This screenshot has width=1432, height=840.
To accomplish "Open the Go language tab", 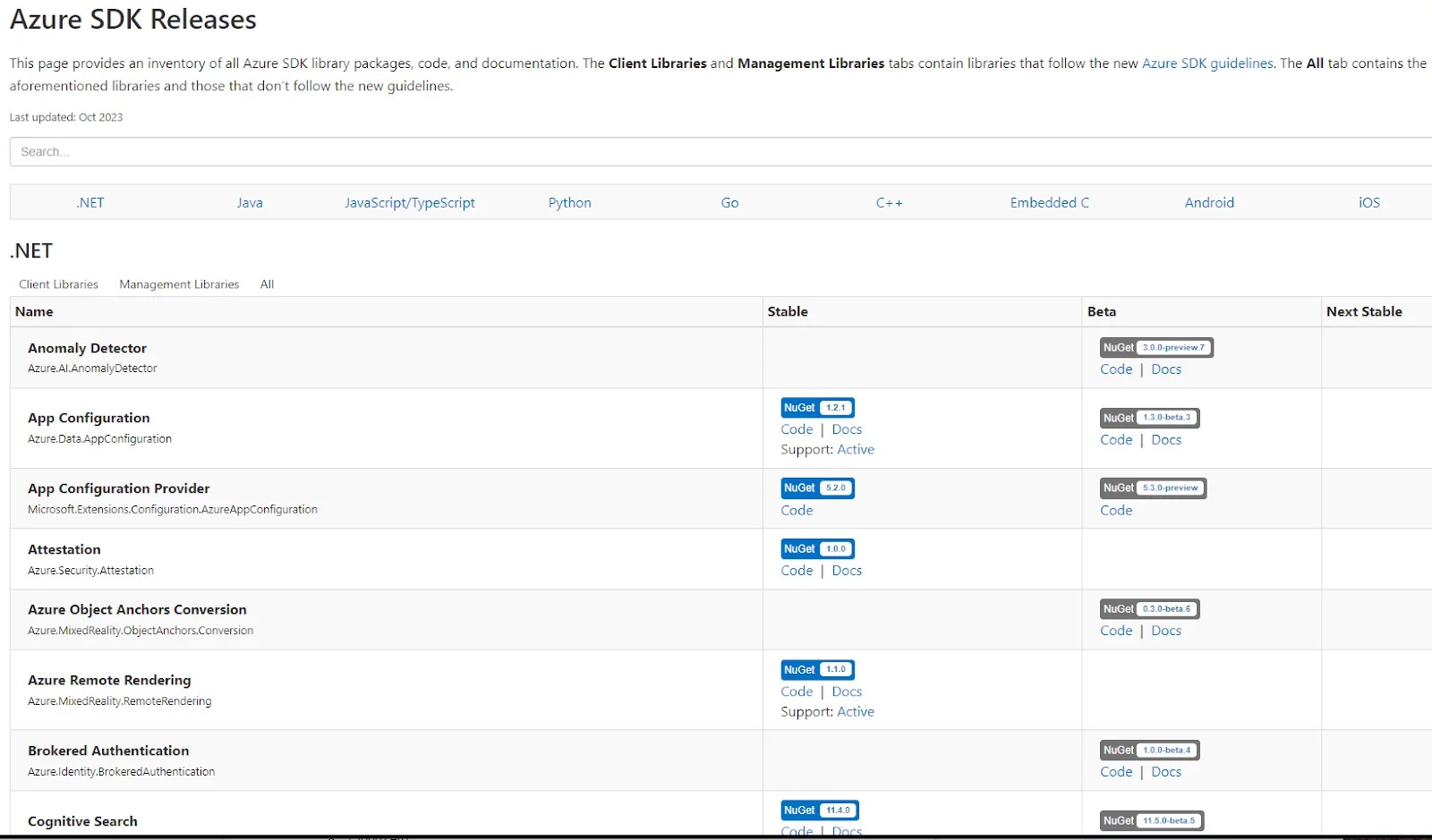I will [x=730, y=202].
